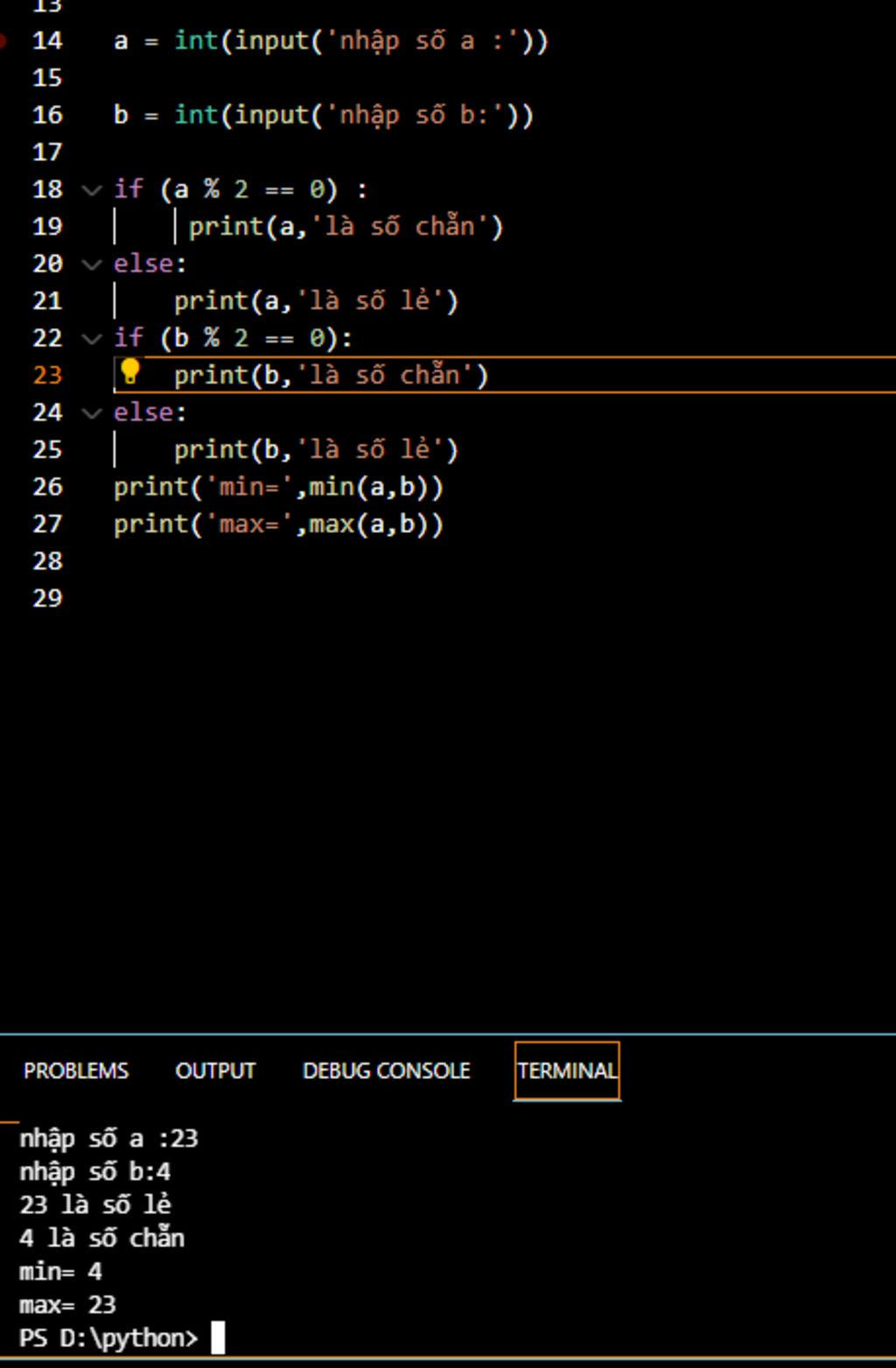Open the DEBUG CONSOLE tab
Image resolution: width=896 pixels, height=1368 pixels.
pyautogui.click(x=386, y=1070)
